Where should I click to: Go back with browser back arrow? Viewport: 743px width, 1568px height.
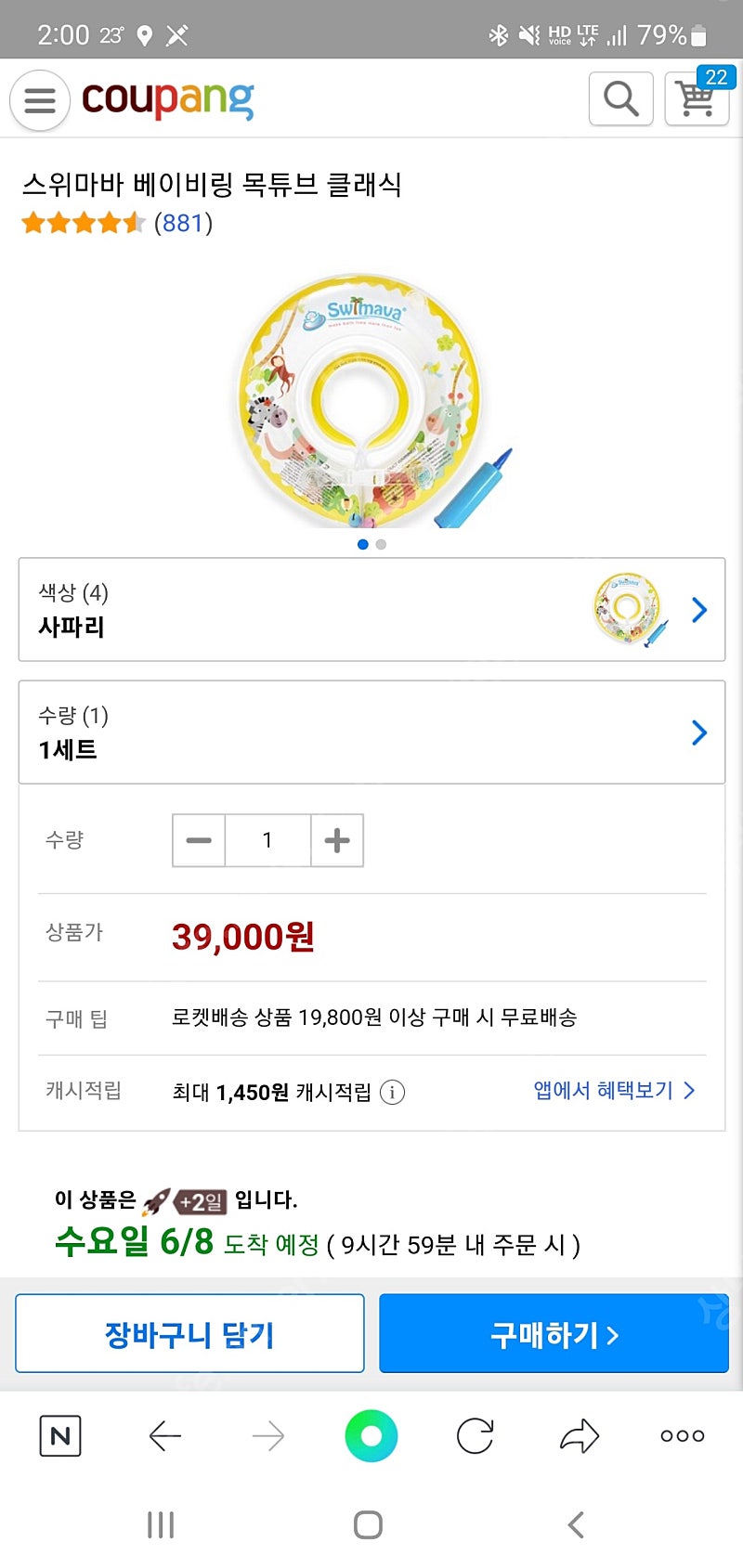(x=164, y=1436)
